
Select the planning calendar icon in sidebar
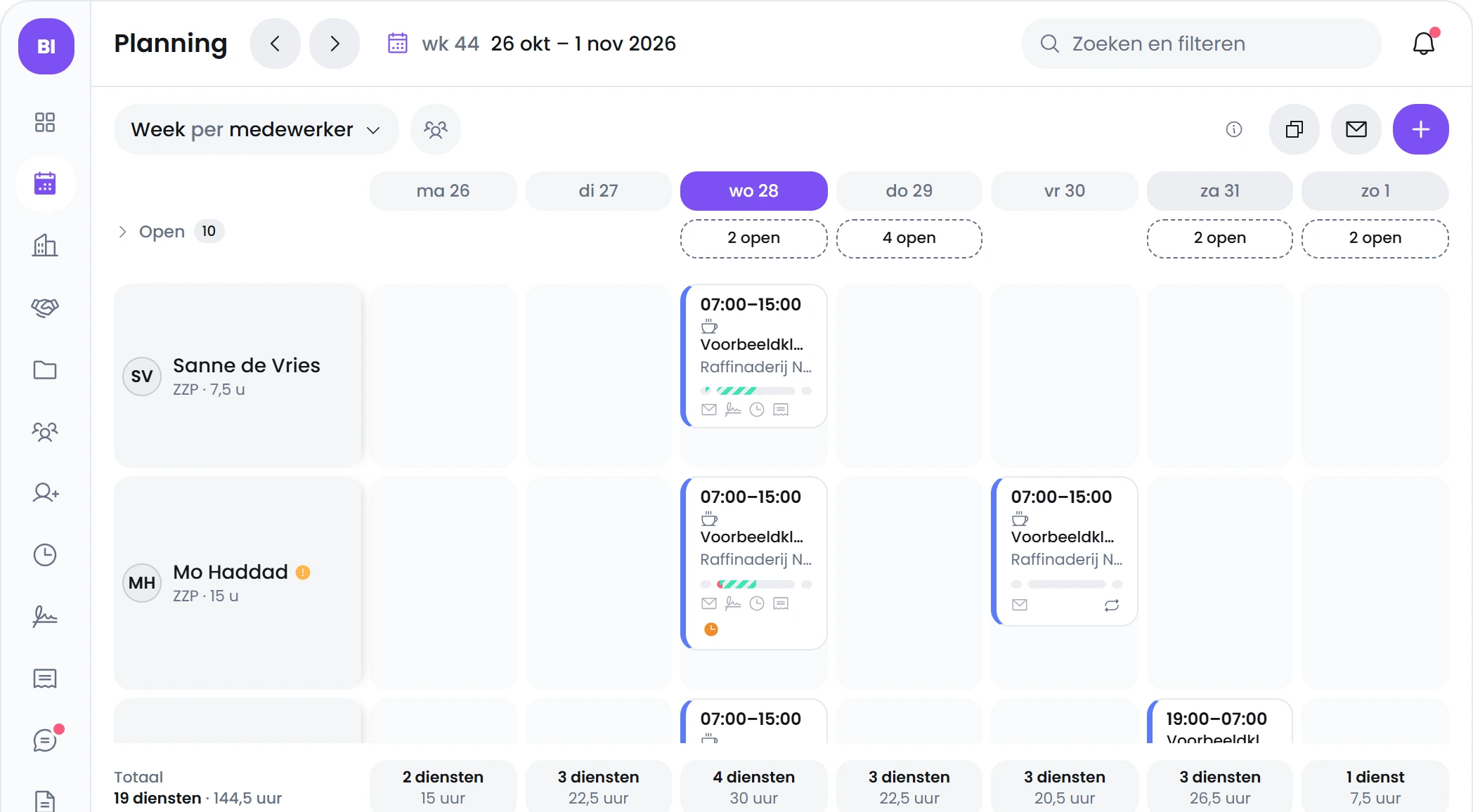[x=45, y=184]
